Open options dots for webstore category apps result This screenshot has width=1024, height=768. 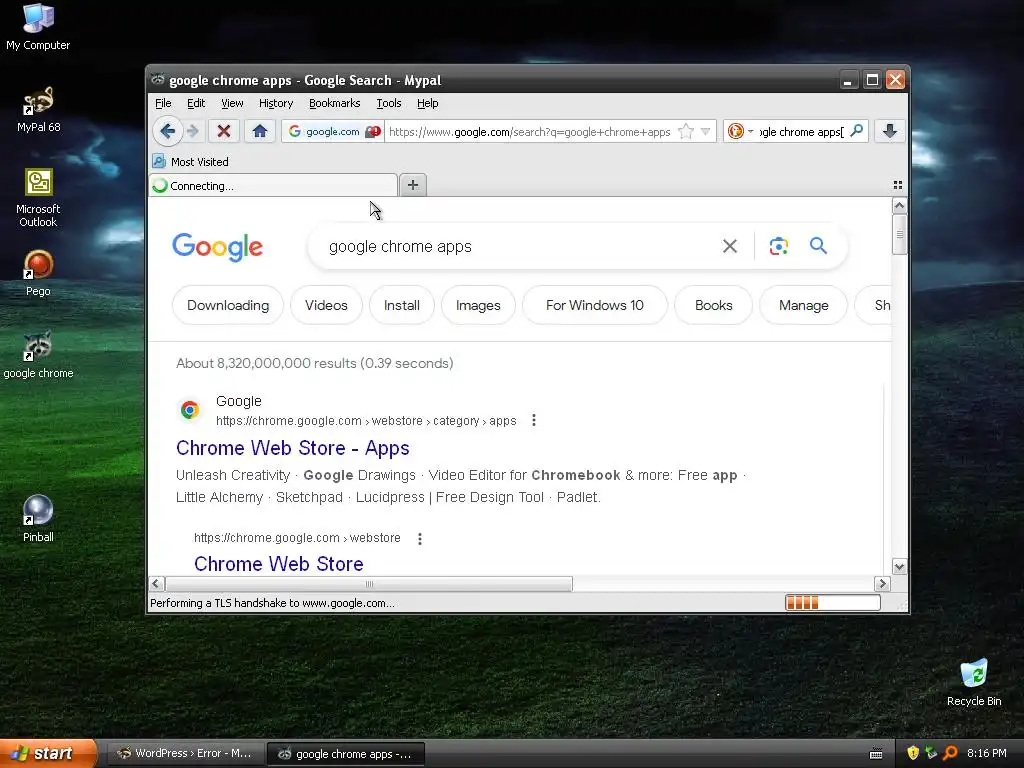tap(534, 420)
